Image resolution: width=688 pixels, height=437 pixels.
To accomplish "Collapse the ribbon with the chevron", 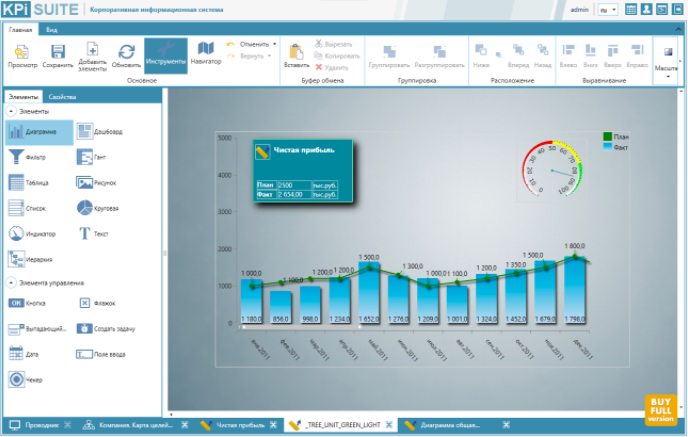I will [x=678, y=29].
